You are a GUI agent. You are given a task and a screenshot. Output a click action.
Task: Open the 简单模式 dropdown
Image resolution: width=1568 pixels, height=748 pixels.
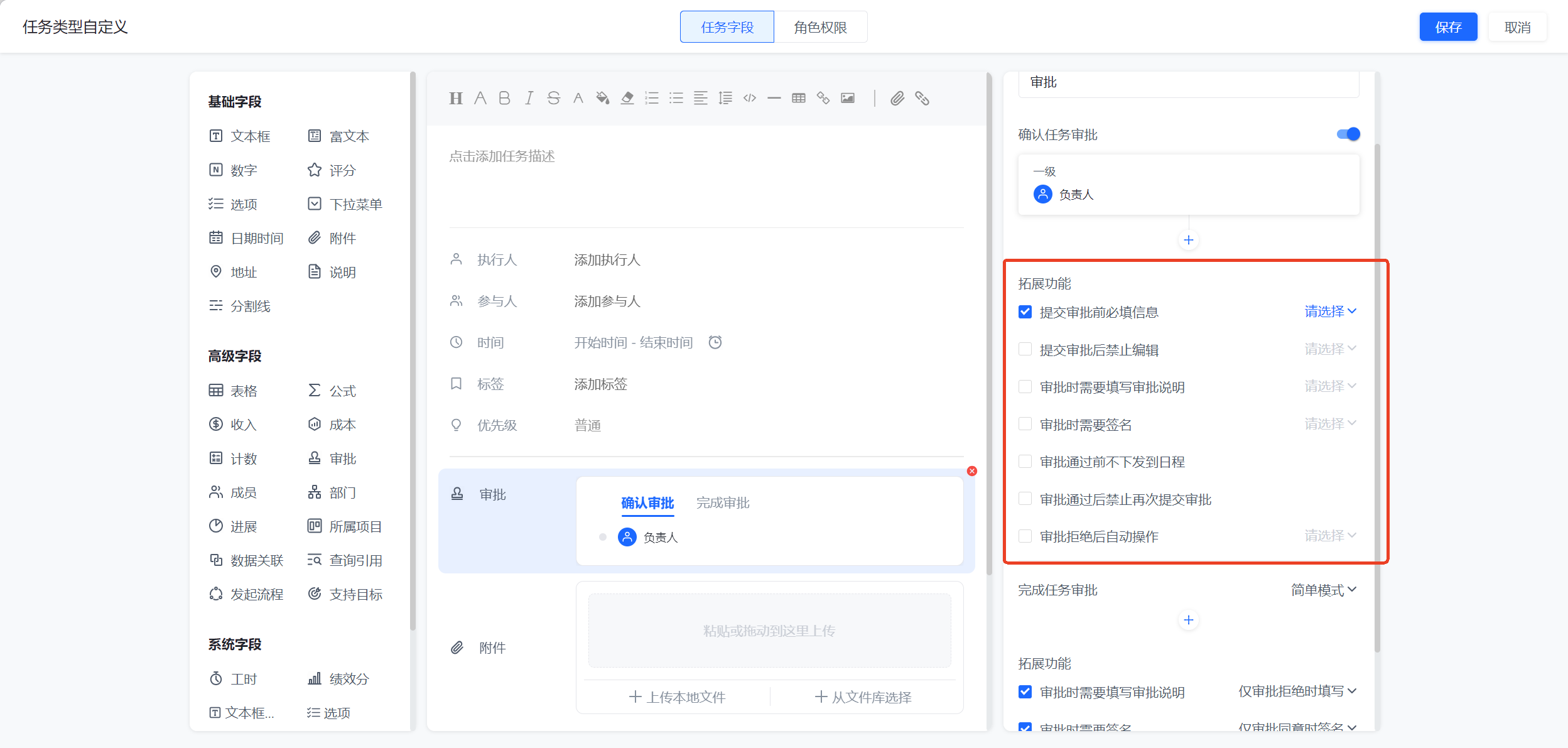[x=1324, y=590]
